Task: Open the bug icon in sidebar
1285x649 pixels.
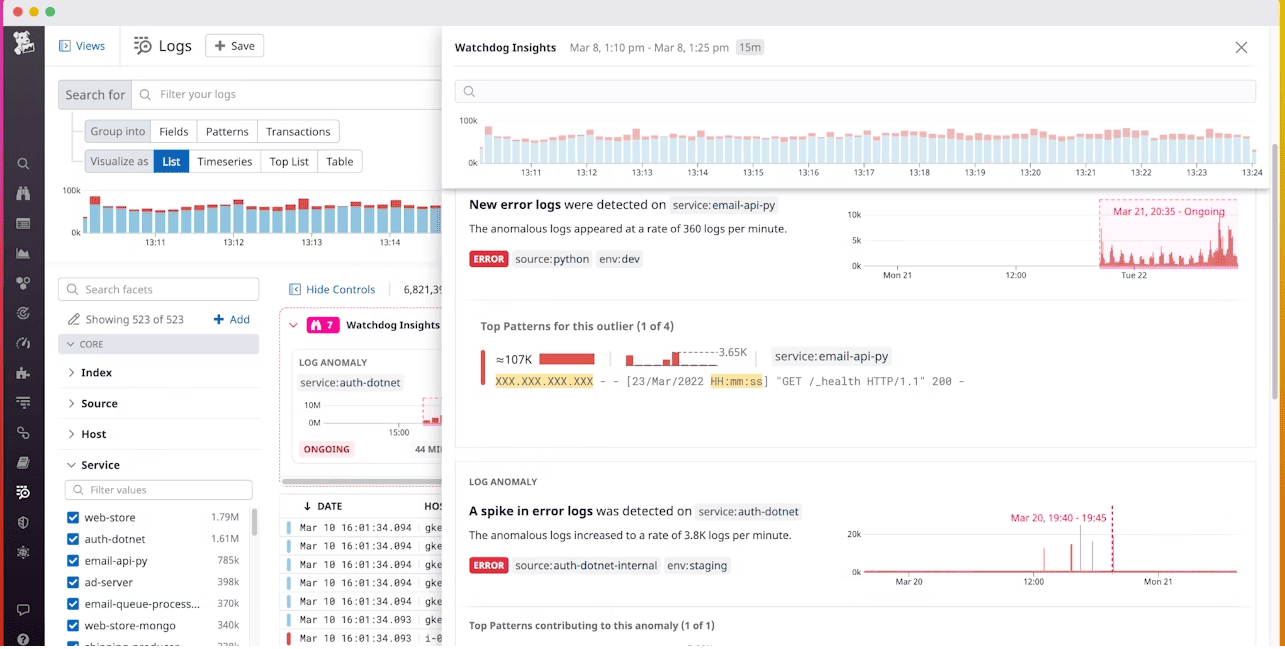Action: 23,552
